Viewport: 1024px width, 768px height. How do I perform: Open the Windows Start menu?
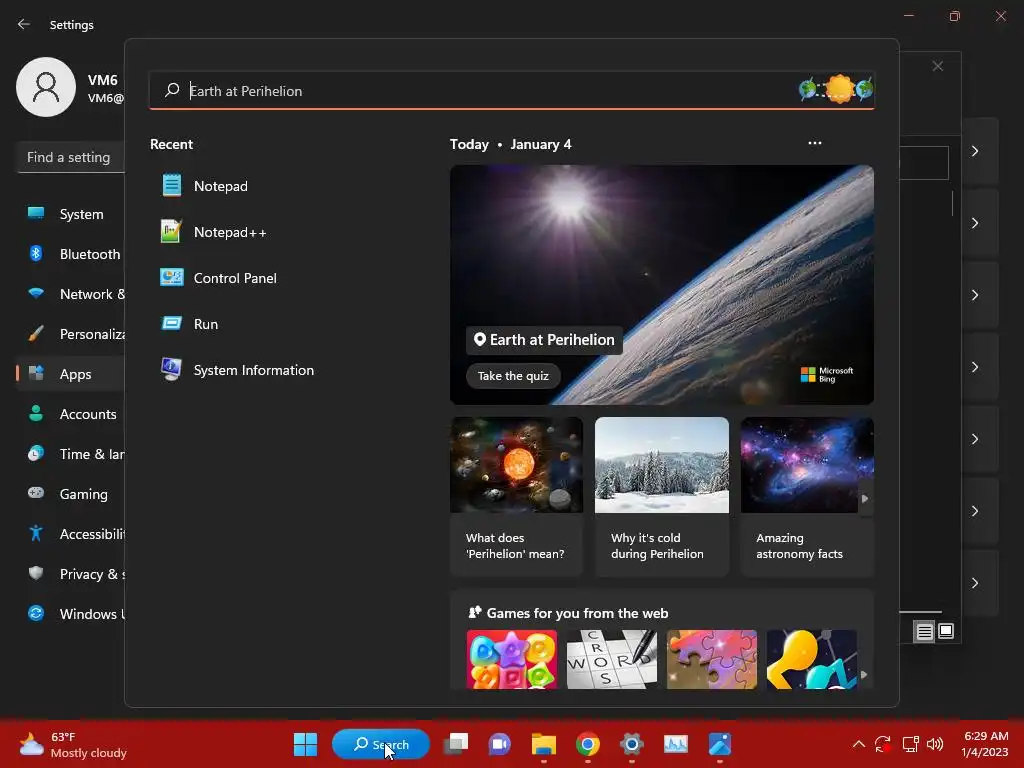tap(305, 744)
